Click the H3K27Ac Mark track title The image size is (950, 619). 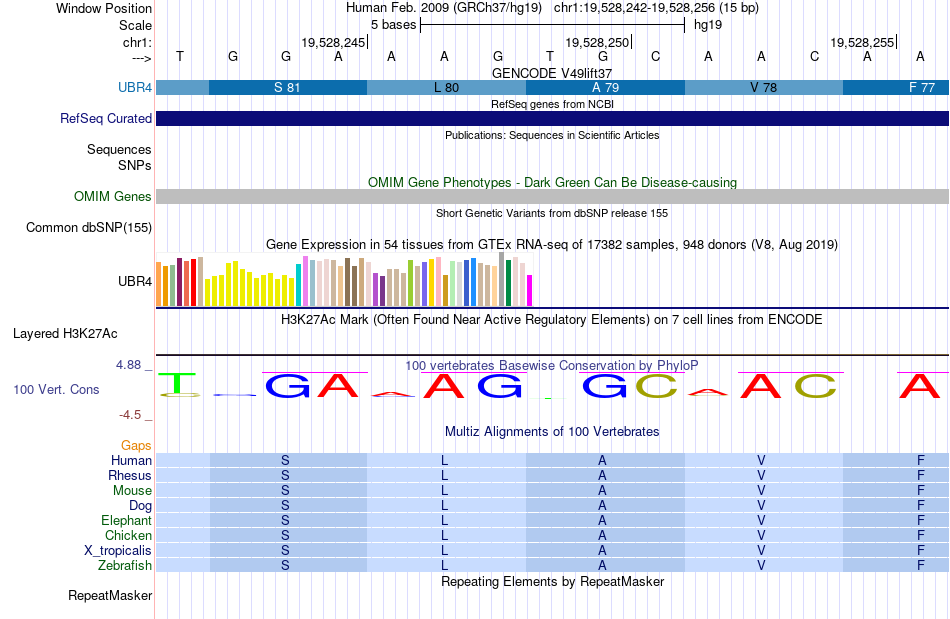click(552, 319)
